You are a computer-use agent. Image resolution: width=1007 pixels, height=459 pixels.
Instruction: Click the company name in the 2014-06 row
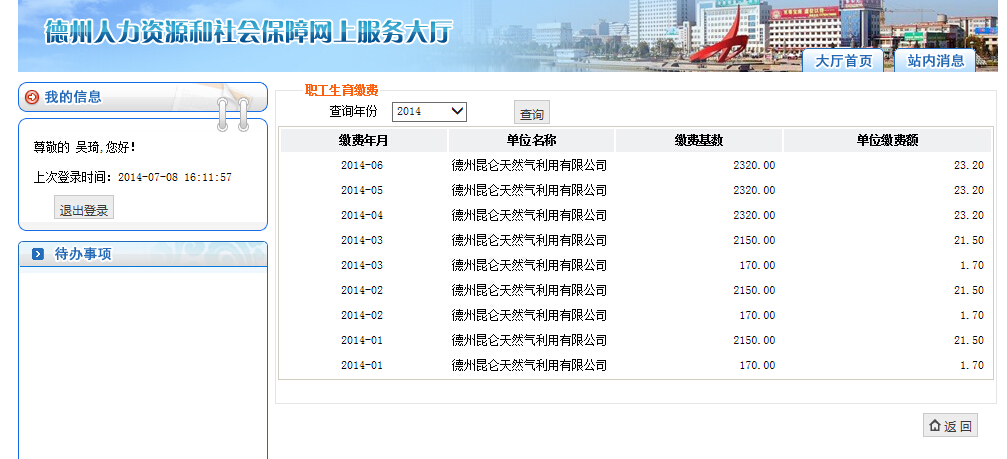[529, 165]
